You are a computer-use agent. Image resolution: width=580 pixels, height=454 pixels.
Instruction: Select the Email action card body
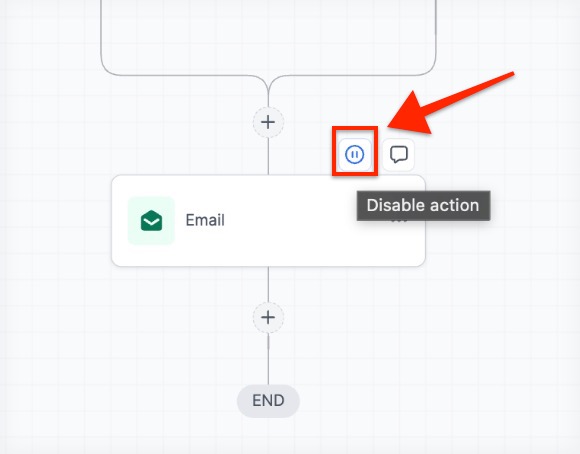click(x=268, y=221)
